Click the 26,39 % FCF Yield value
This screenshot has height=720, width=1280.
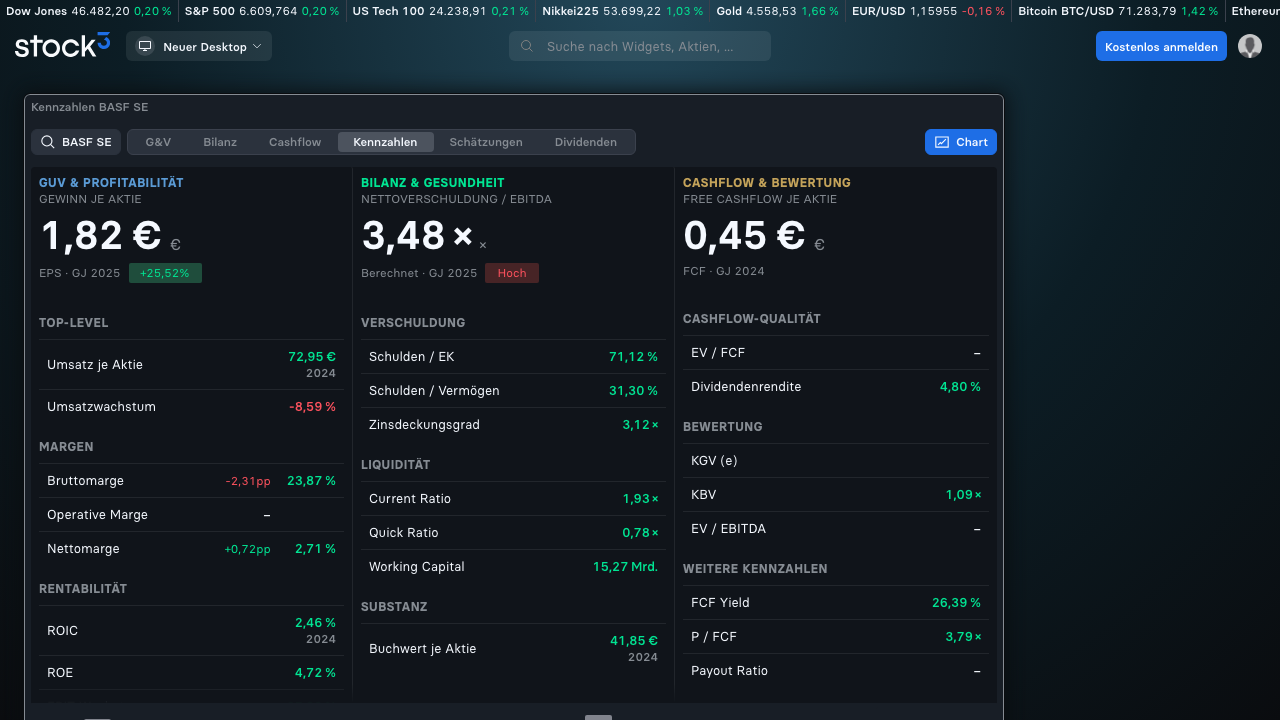tap(956, 603)
